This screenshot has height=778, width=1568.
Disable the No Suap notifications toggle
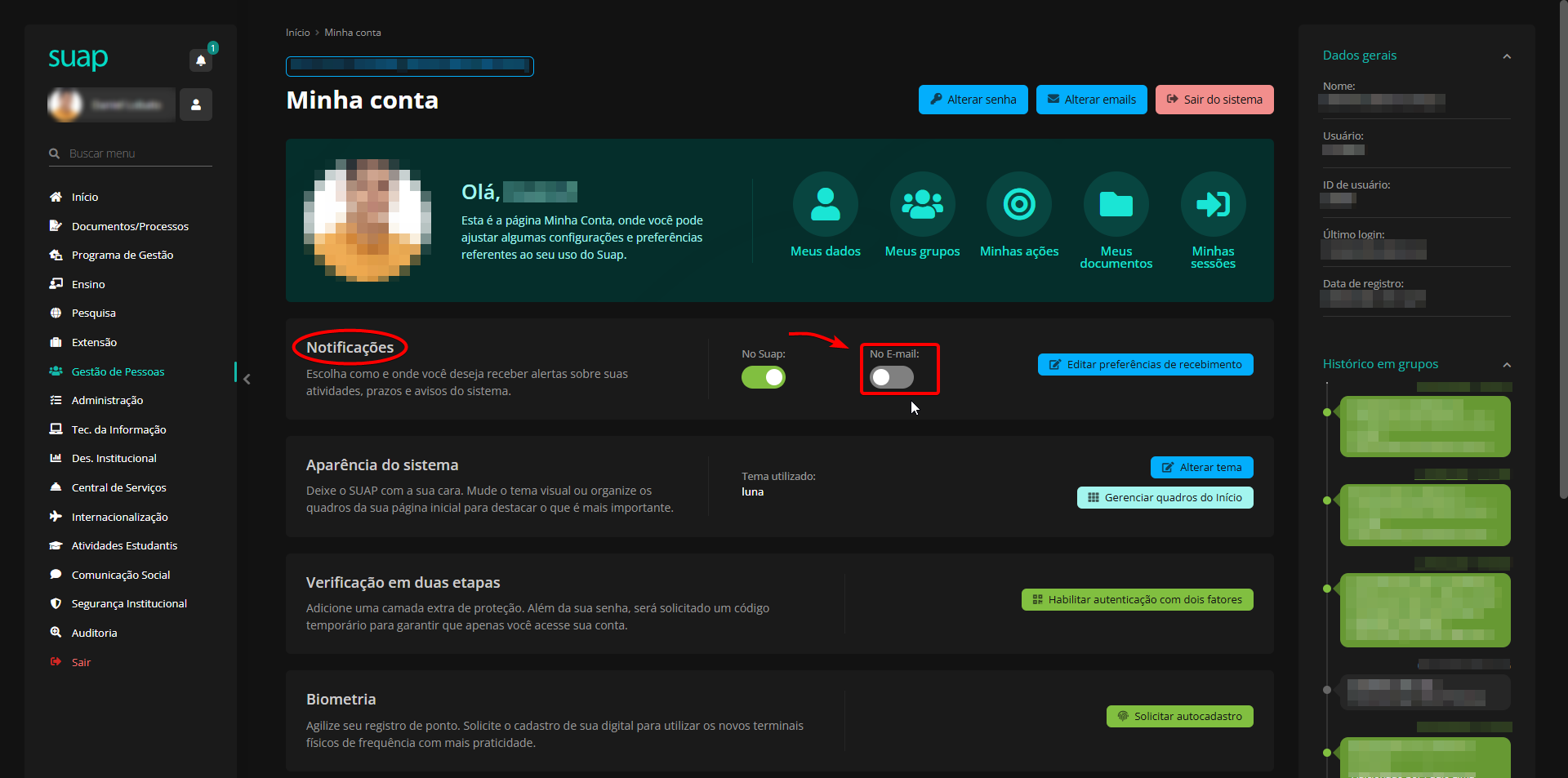pyautogui.click(x=764, y=377)
